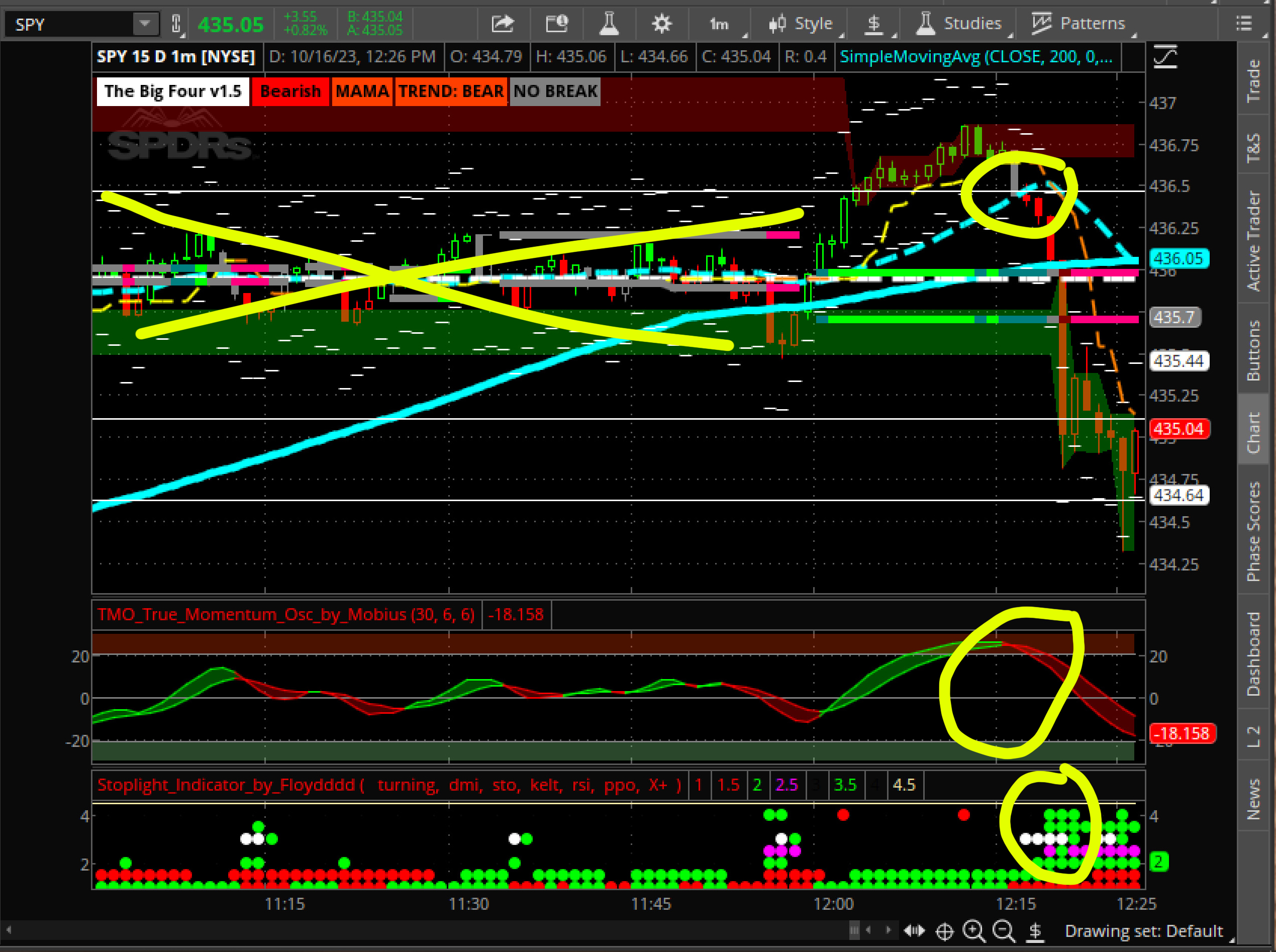
Task: Click the flask thinkScript icon
Action: (609, 24)
